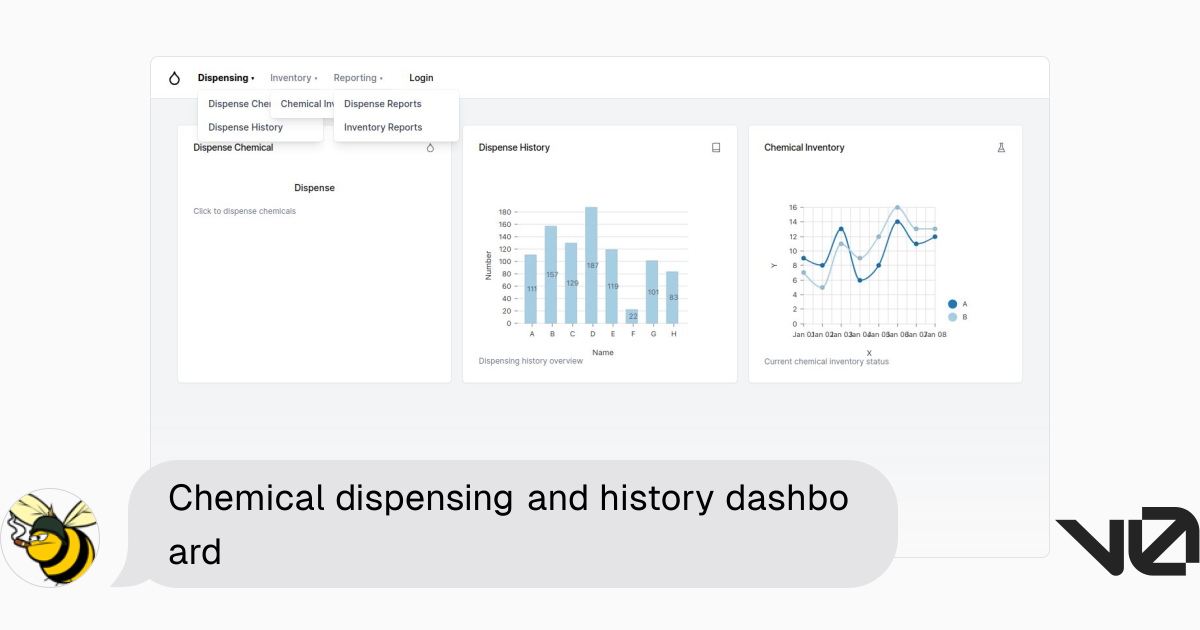Click the chat bubble text about dashboard
1200x630 pixels.
point(508,523)
